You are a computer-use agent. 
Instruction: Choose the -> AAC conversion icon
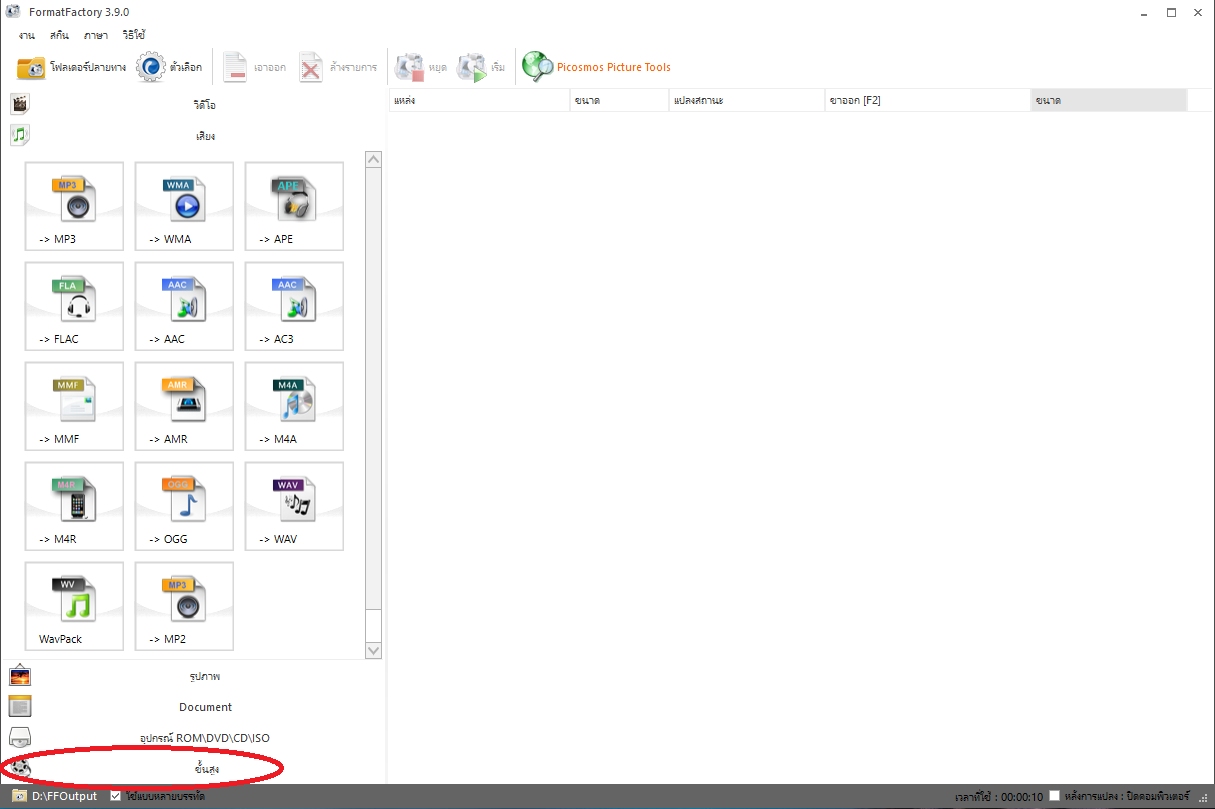point(185,307)
